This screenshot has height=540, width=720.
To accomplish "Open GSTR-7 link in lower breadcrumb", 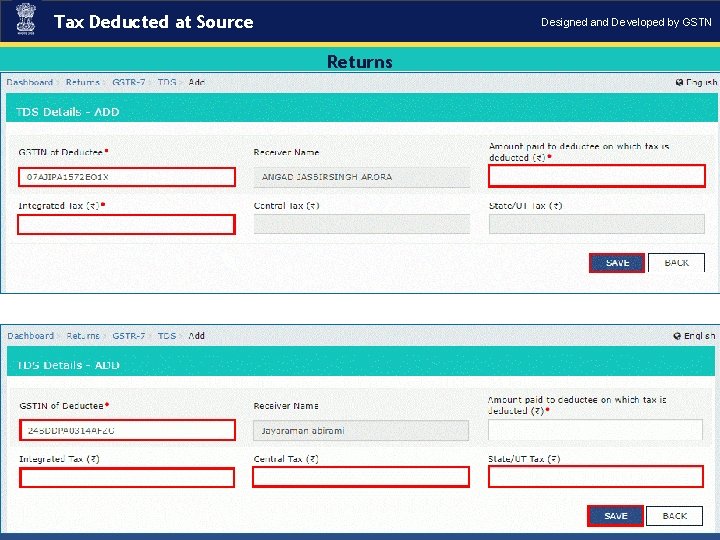I will click(x=129, y=336).
